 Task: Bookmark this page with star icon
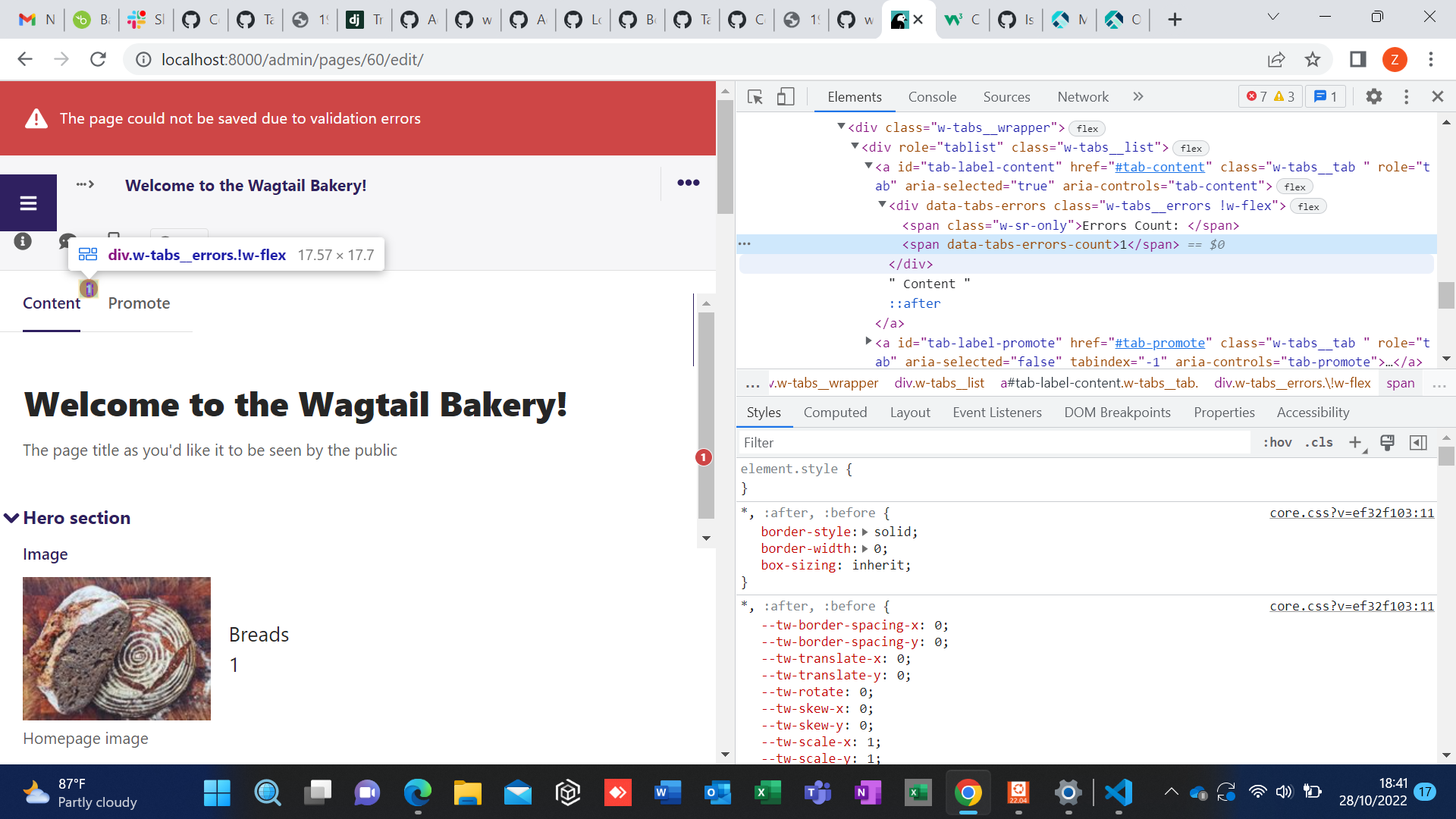point(1313,59)
